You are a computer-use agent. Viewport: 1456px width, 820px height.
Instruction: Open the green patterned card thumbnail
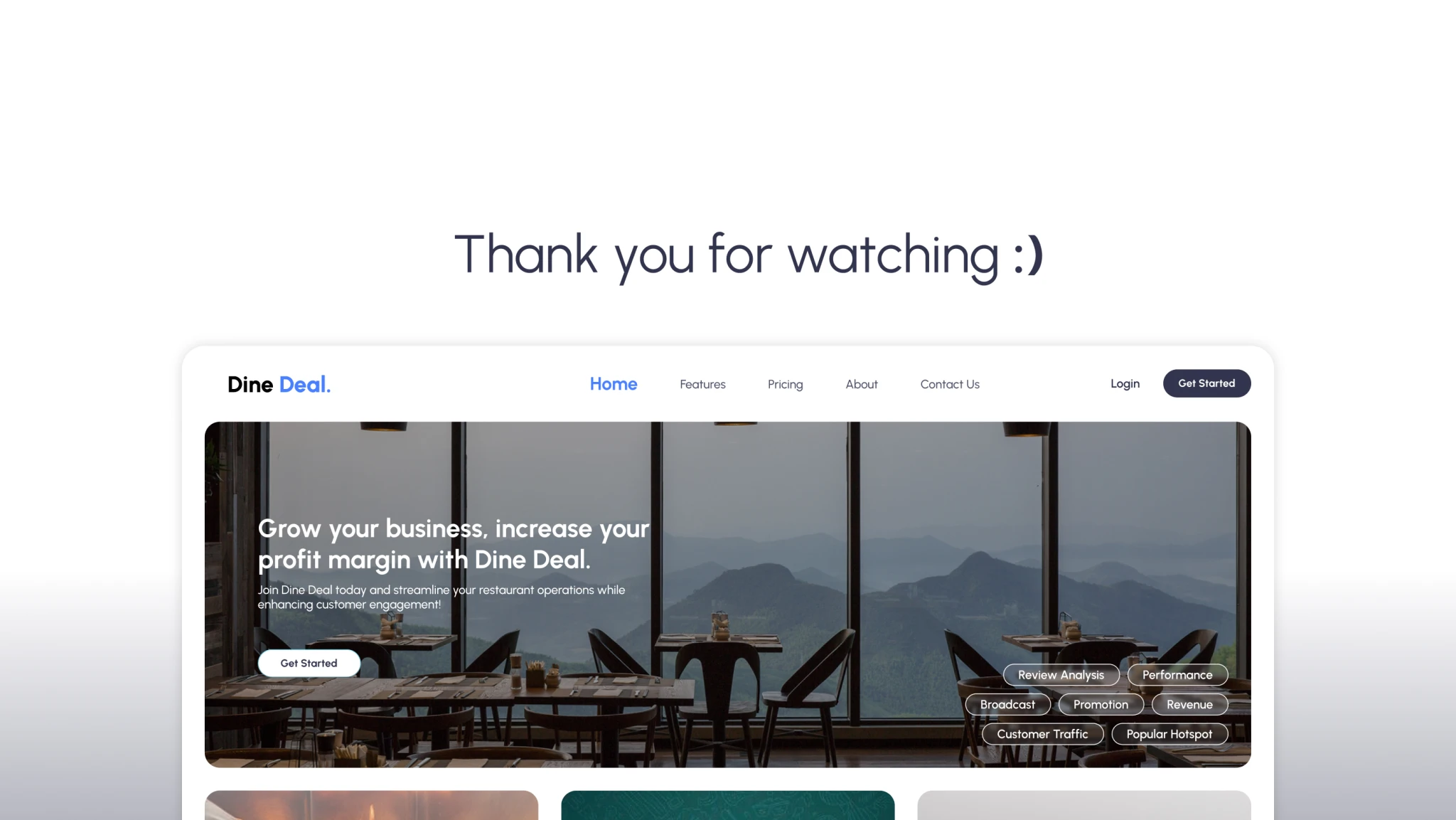click(x=727, y=805)
